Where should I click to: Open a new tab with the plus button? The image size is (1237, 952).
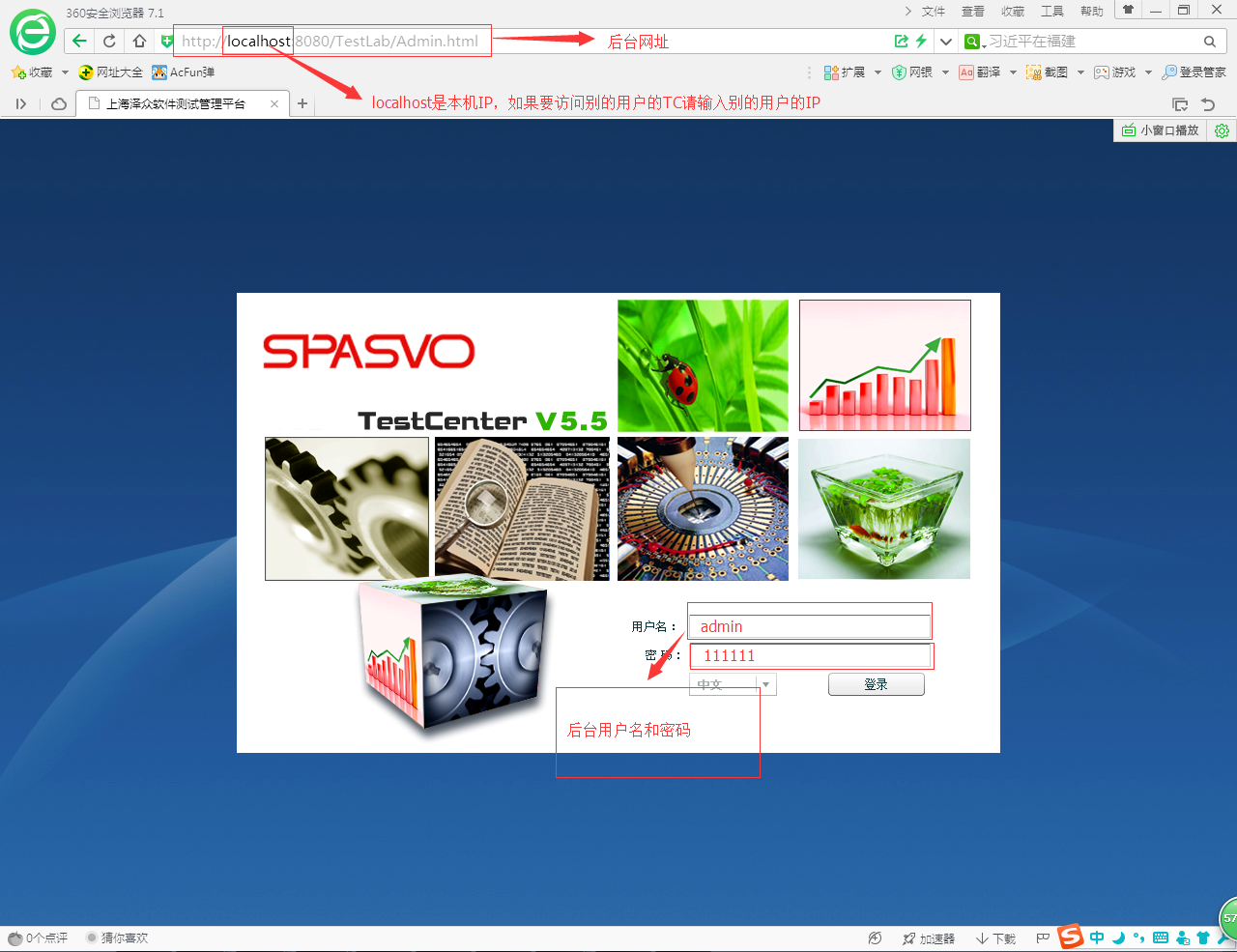pyautogui.click(x=302, y=104)
